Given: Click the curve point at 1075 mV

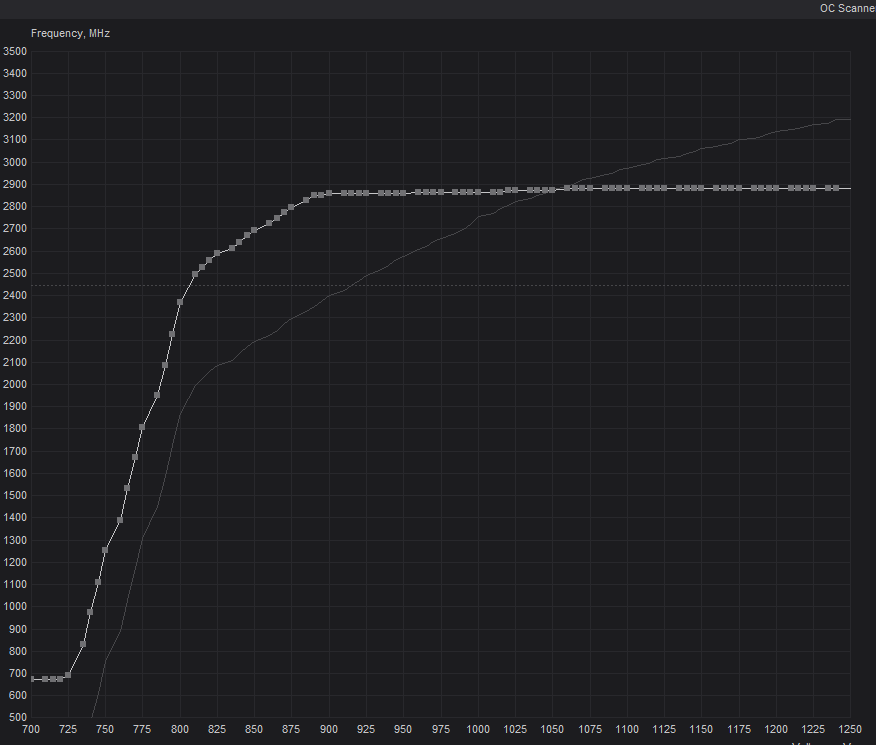Looking at the screenshot, I should [590, 188].
